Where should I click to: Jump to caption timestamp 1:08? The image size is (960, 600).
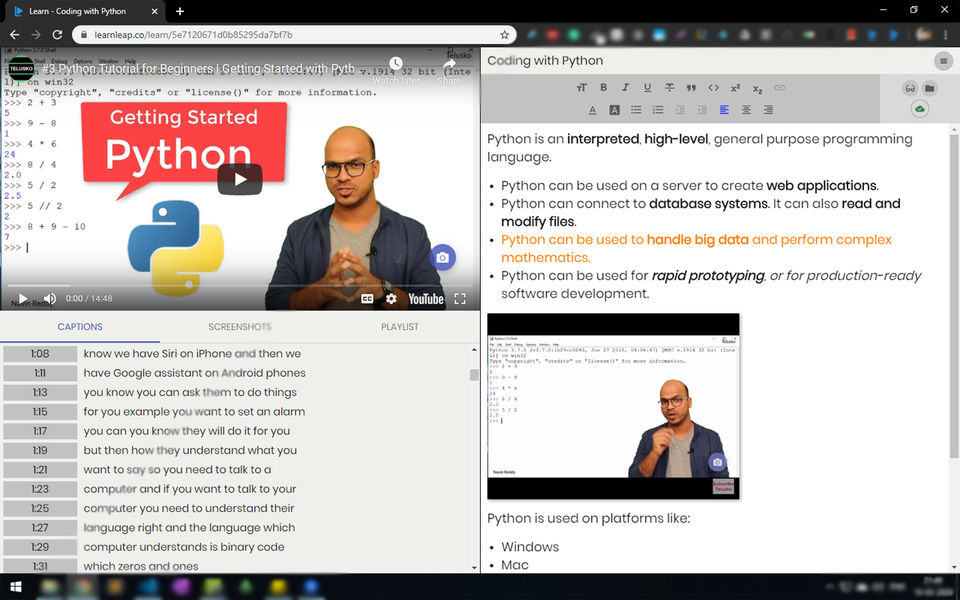(40, 353)
